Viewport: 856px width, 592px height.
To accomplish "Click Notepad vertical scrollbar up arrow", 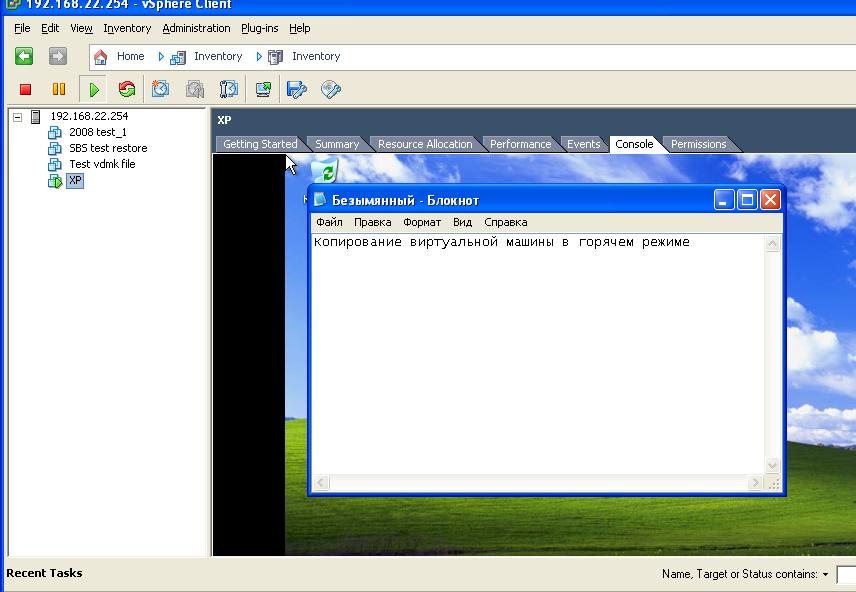I will pos(772,243).
